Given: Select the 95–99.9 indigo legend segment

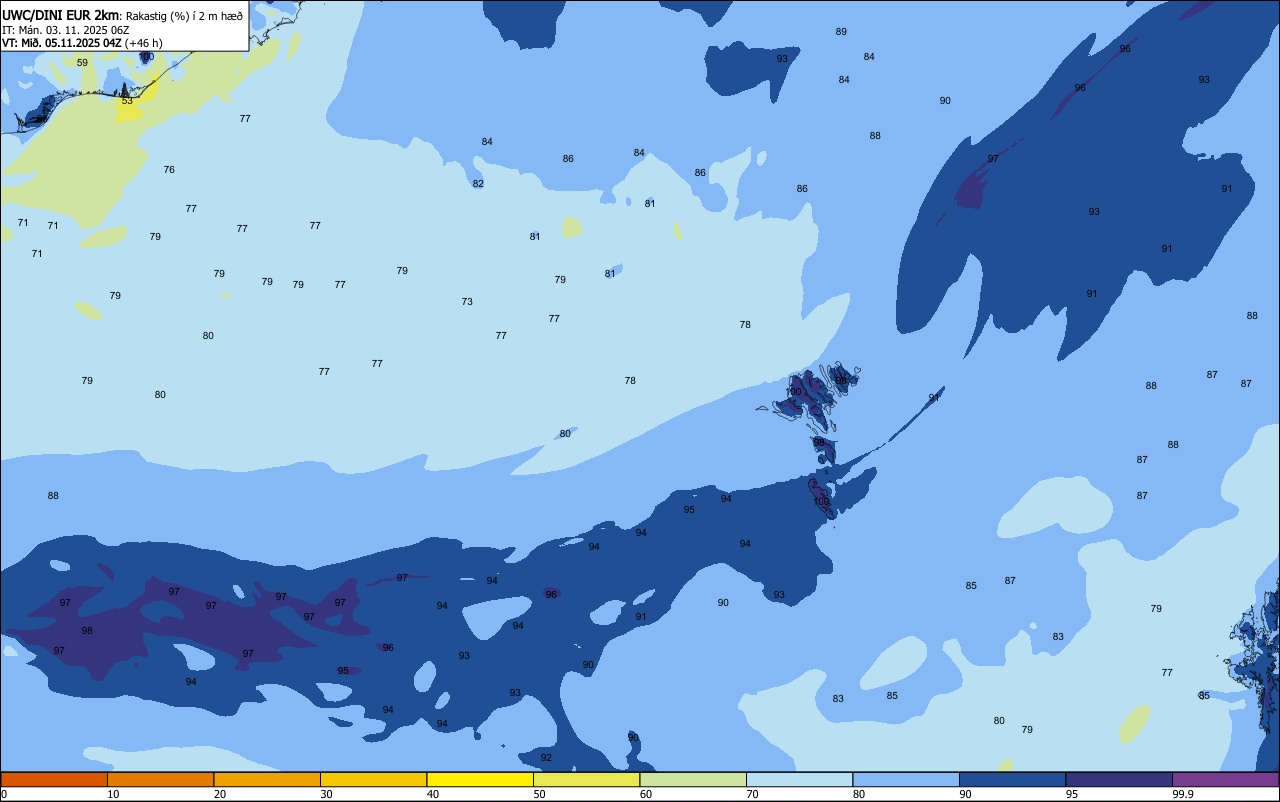Looking at the screenshot, I should click(x=1119, y=779).
